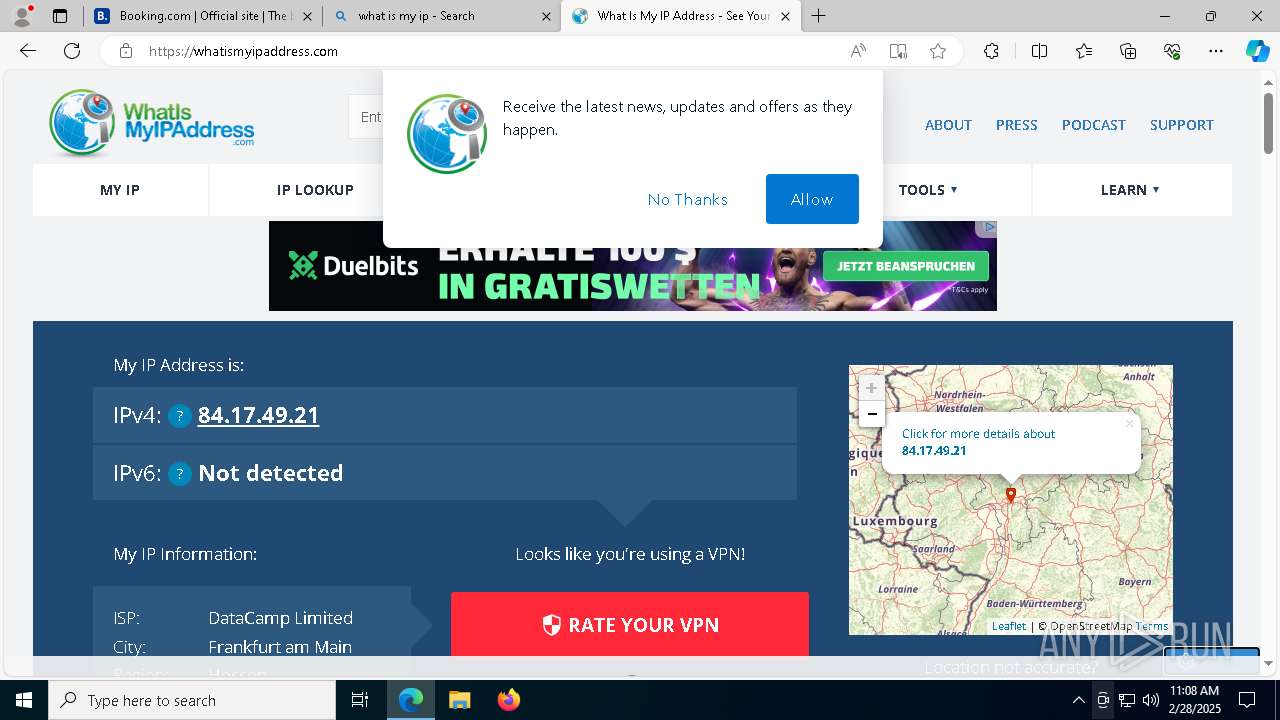Click the IPv6 help question mark

[x=179, y=474]
